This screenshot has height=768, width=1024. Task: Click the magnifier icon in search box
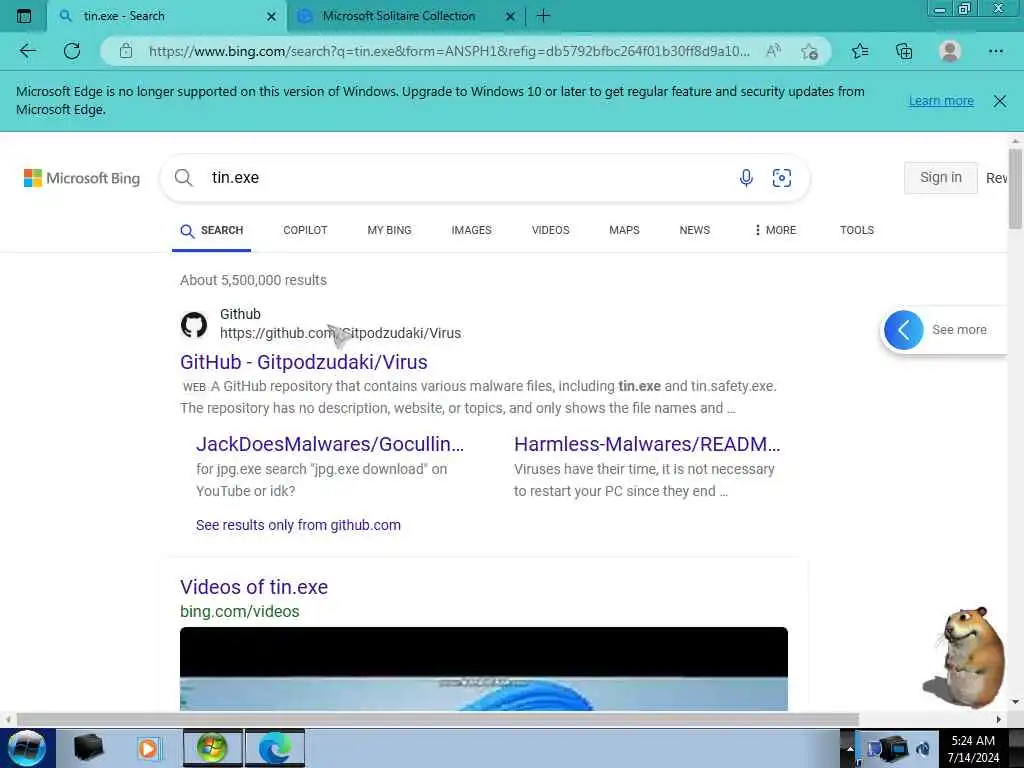184,178
